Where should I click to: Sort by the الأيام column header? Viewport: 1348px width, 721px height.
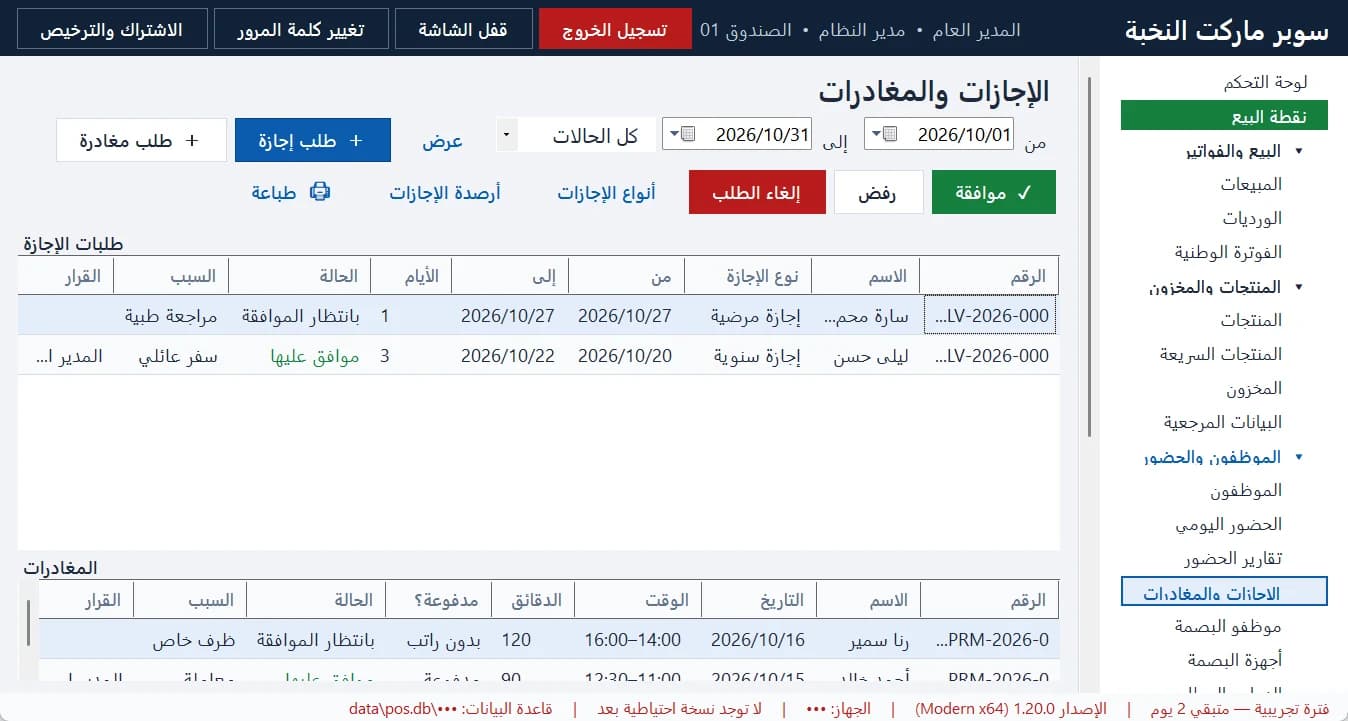411,275
